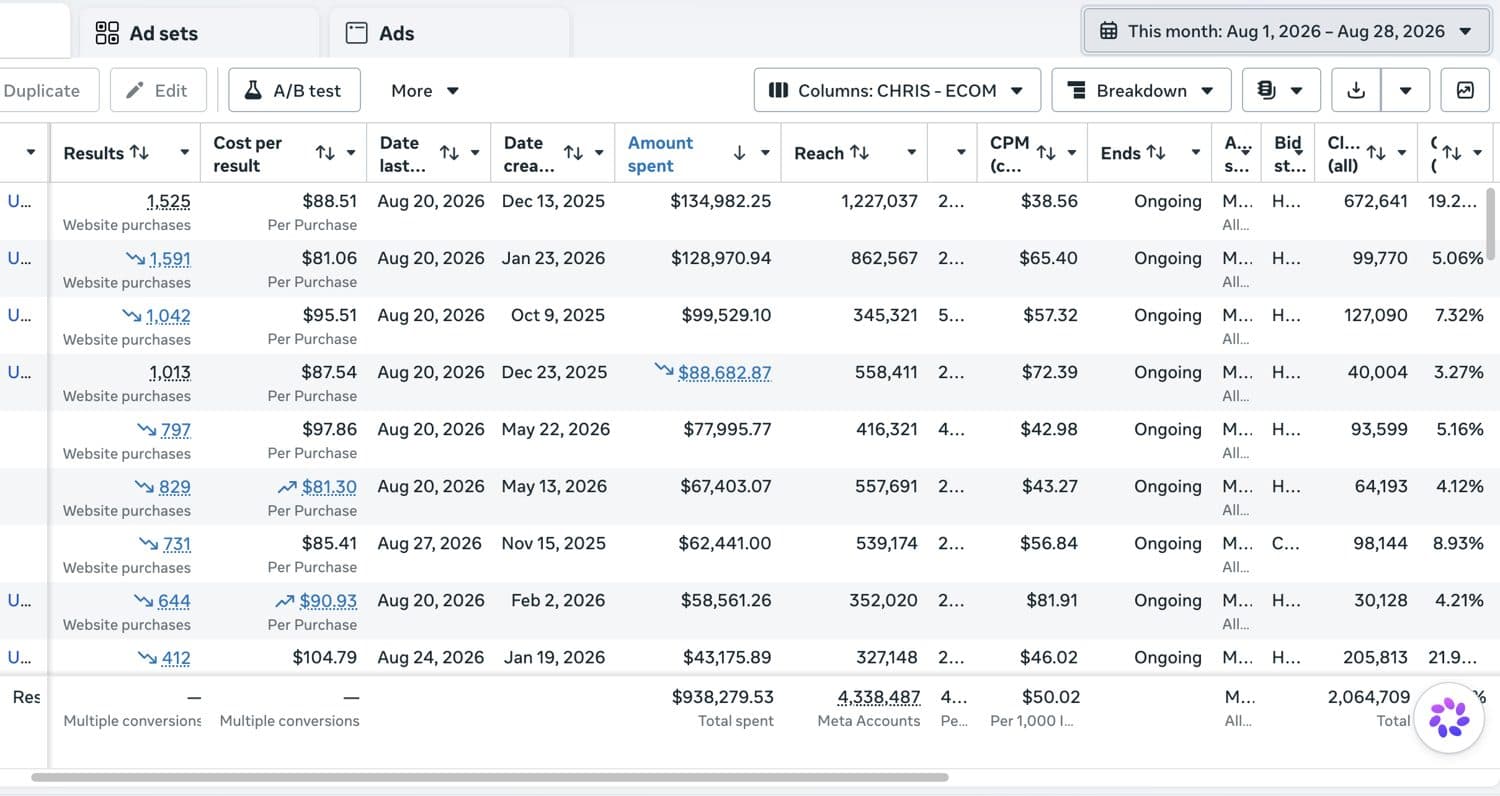Click the Breakdown rows icon
Image resolution: width=1500 pixels, height=796 pixels.
[x=1077, y=90]
